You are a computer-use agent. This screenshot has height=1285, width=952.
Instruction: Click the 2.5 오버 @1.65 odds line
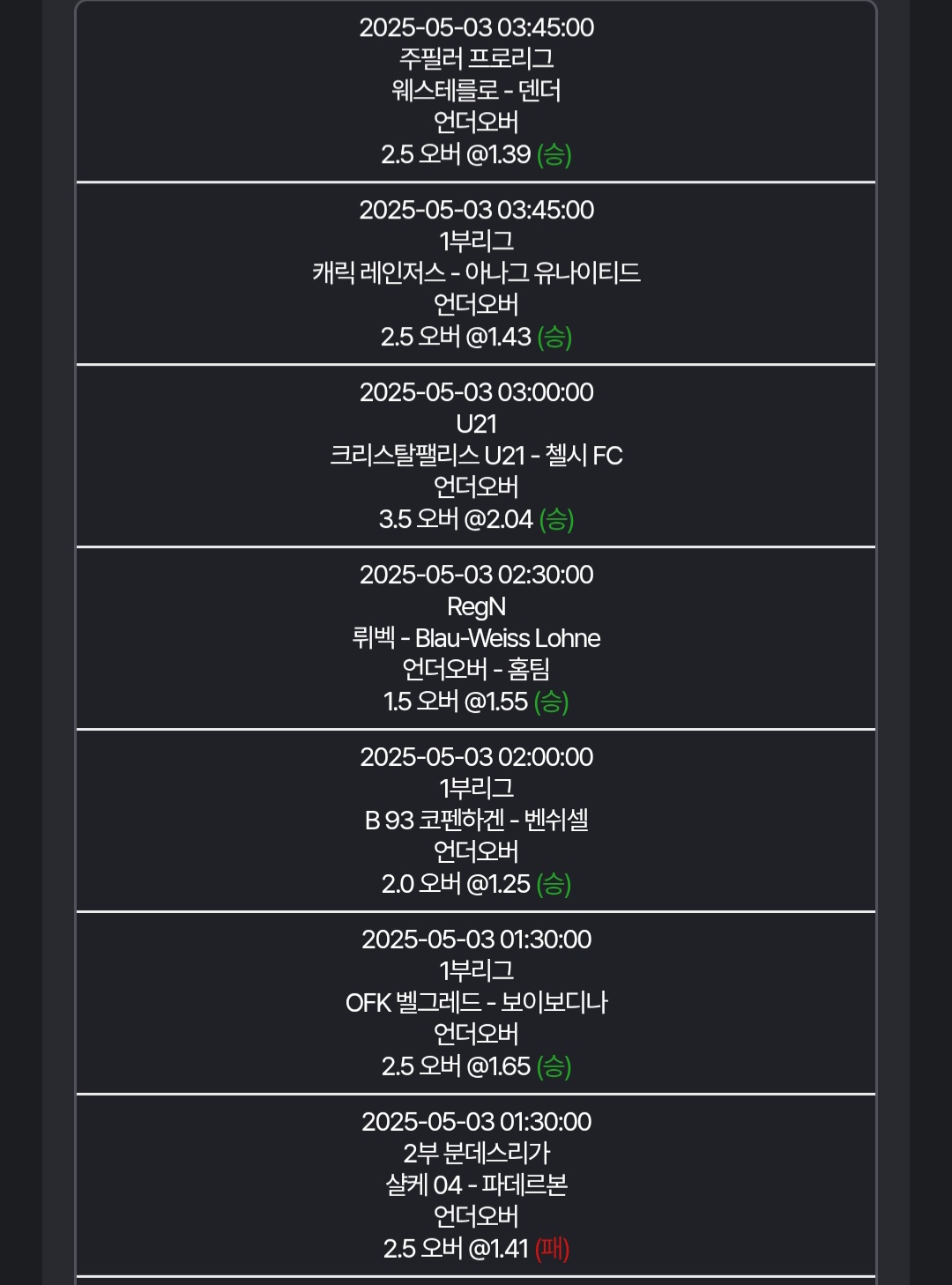coord(457,1066)
